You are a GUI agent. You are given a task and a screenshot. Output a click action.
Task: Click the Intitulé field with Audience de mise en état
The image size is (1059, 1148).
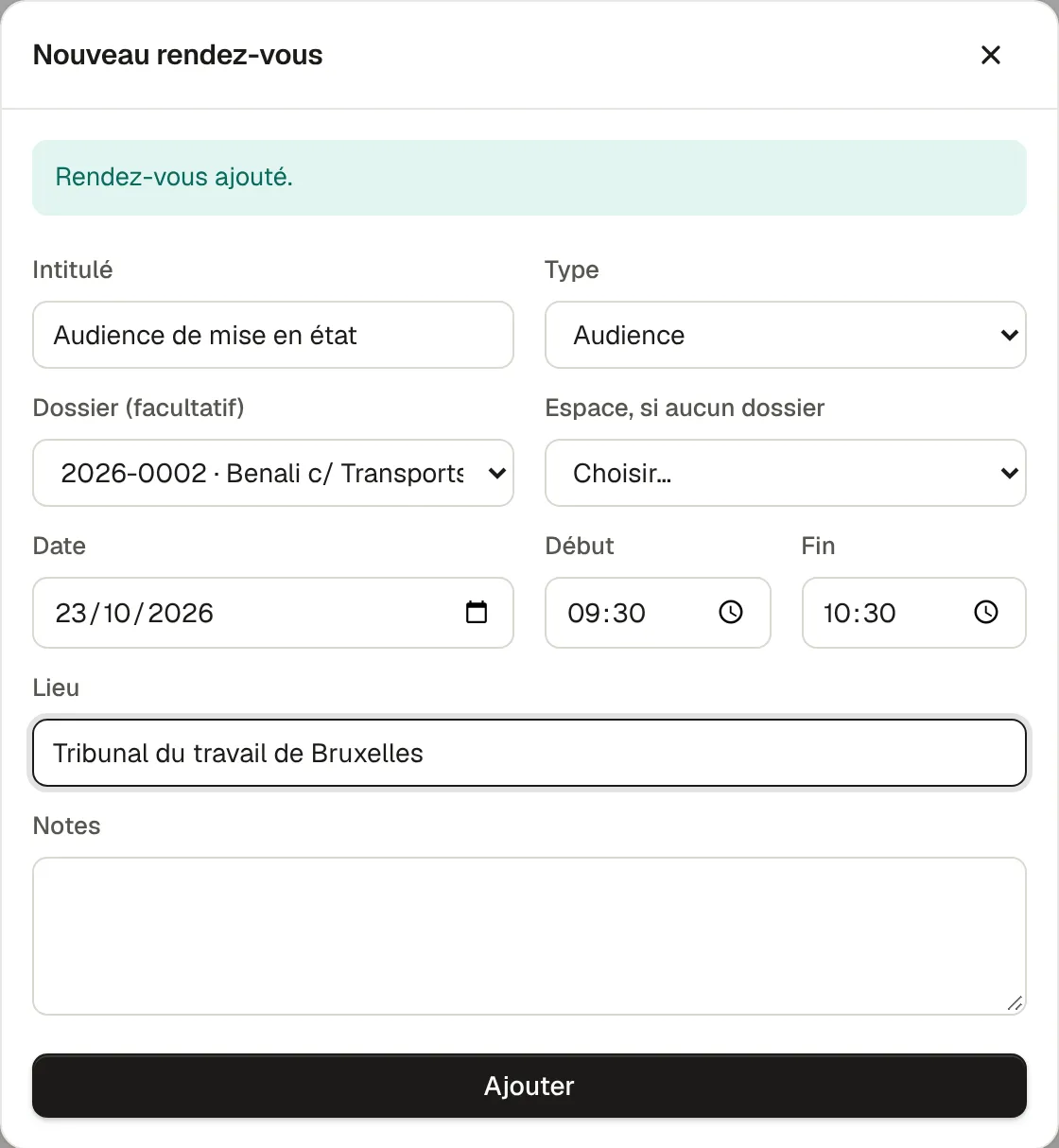click(273, 335)
